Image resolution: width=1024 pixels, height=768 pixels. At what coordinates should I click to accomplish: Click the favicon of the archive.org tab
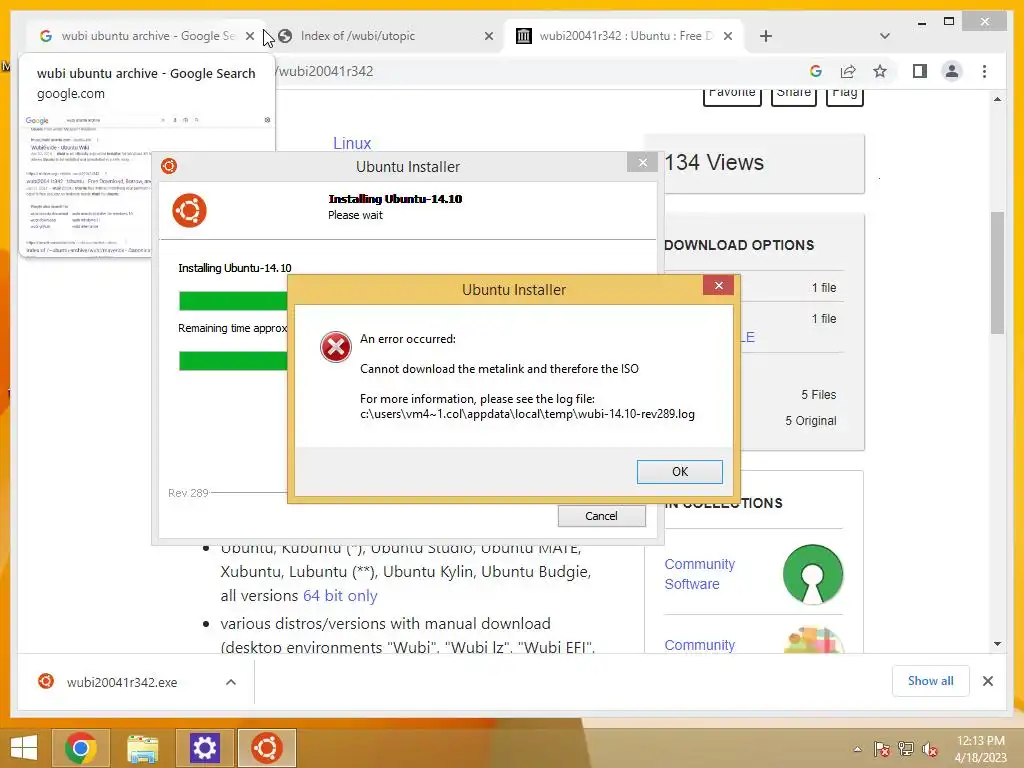[524, 36]
